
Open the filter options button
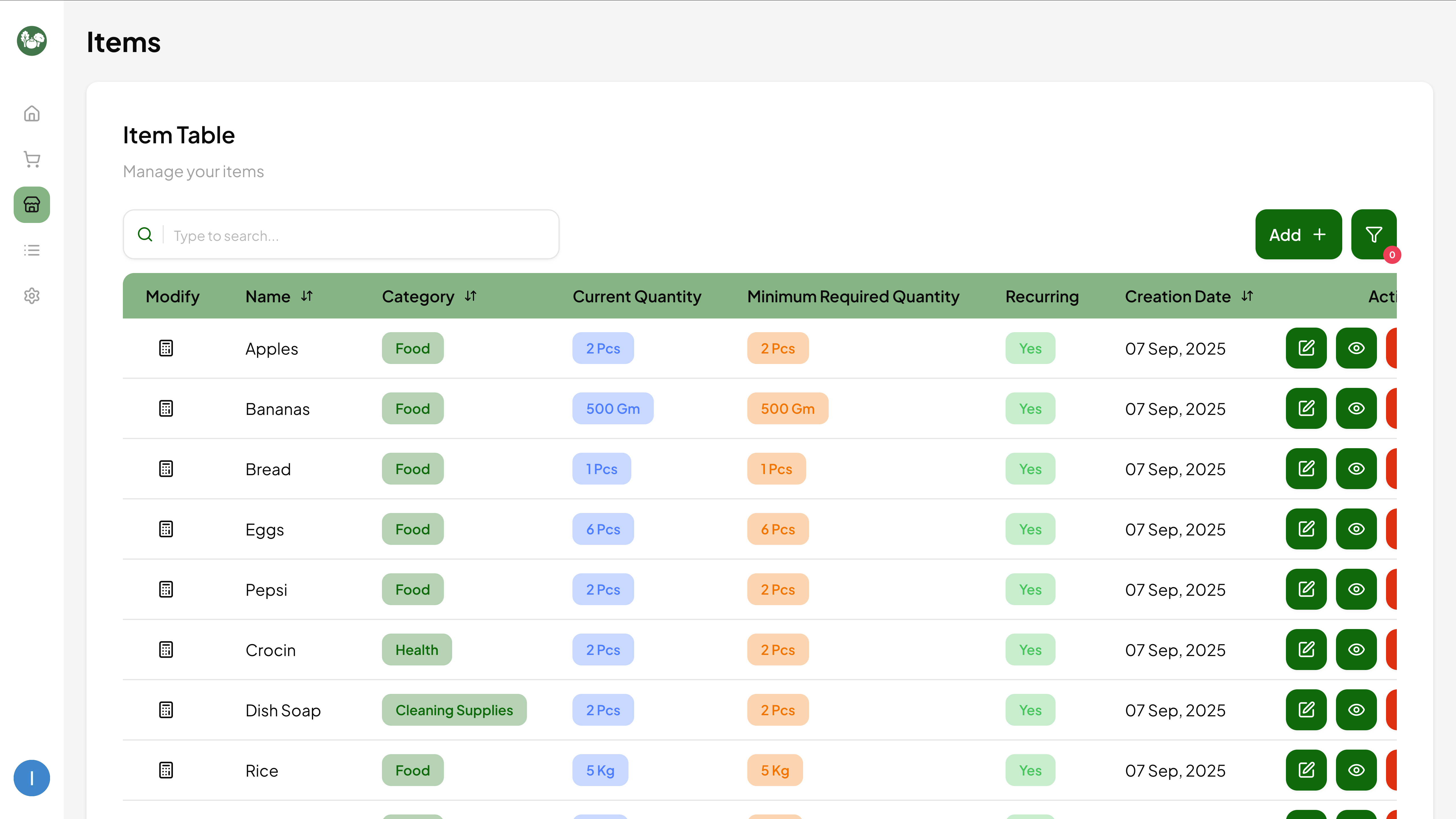click(x=1374, y=235)
